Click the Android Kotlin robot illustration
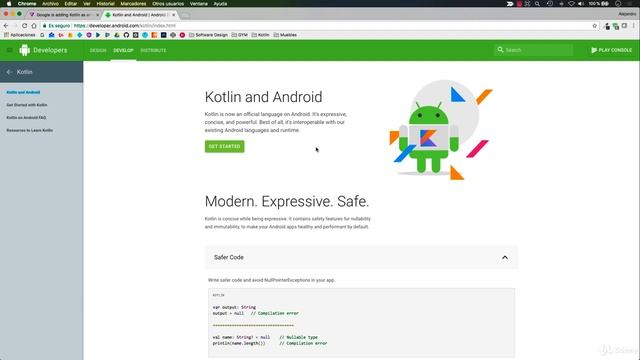Image resolution: width=640 pixels, height=360 pixels. tap(441, 130)
